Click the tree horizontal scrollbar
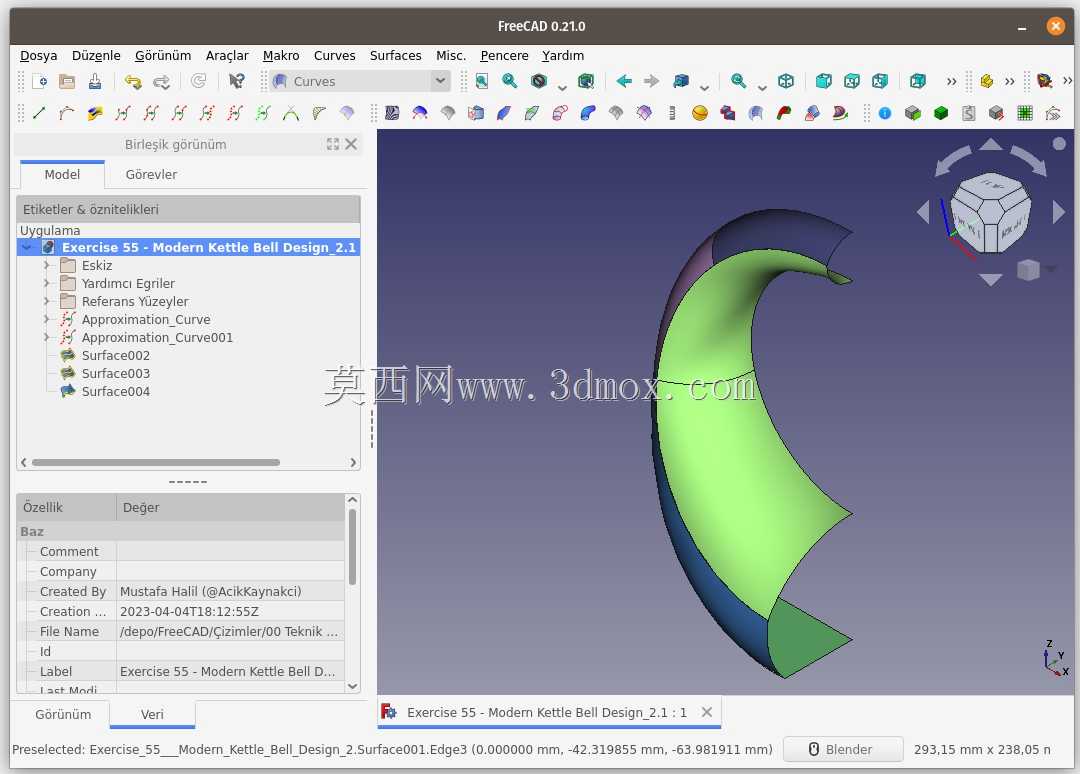This screenshot has width=1080, height=774. pyautogui.click(x=156, y=462)
